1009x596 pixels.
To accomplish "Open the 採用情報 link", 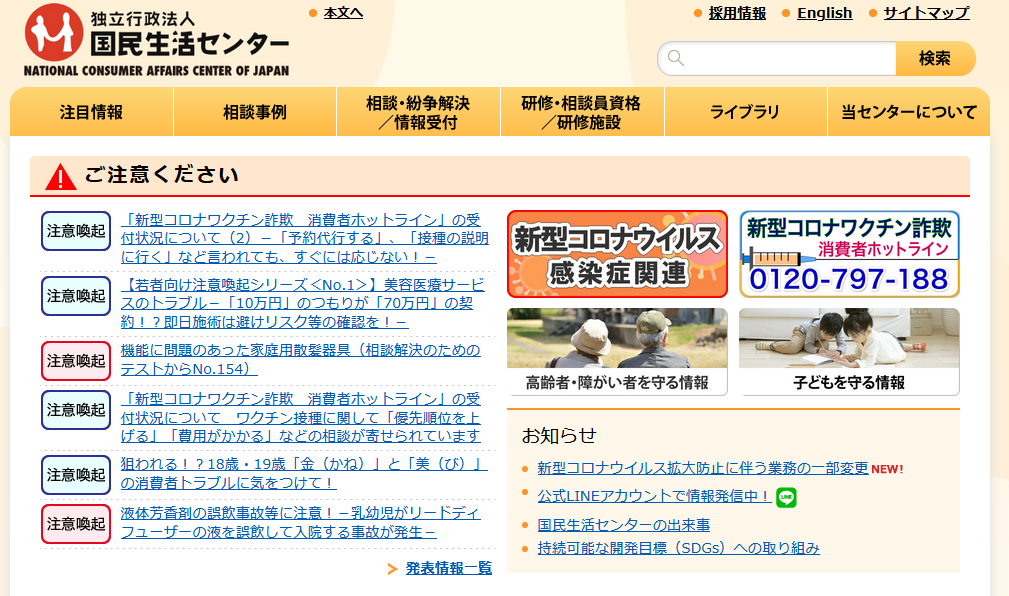I will point(737,13).
